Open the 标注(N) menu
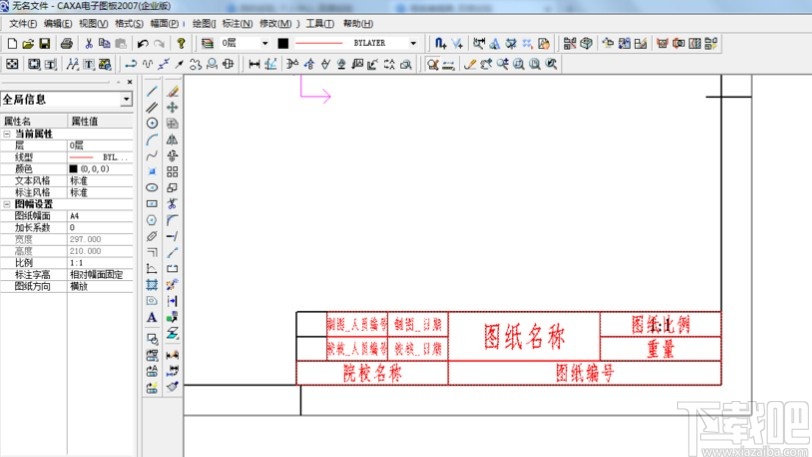Screen dimensions: 812x457 pos(237,24)
